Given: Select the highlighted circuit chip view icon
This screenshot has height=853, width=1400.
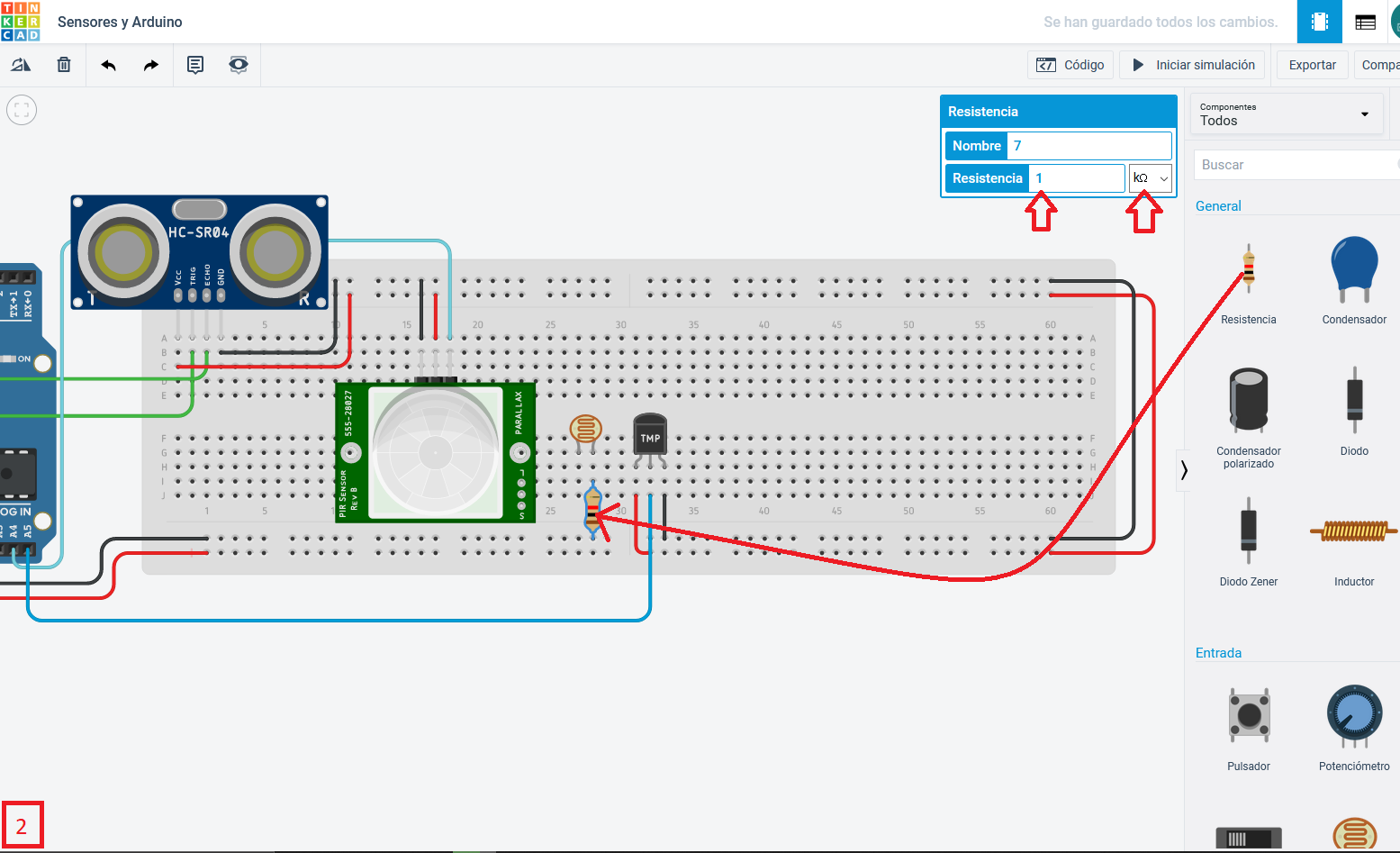Looking at the screenshot, I should (x=1319, y=21).
